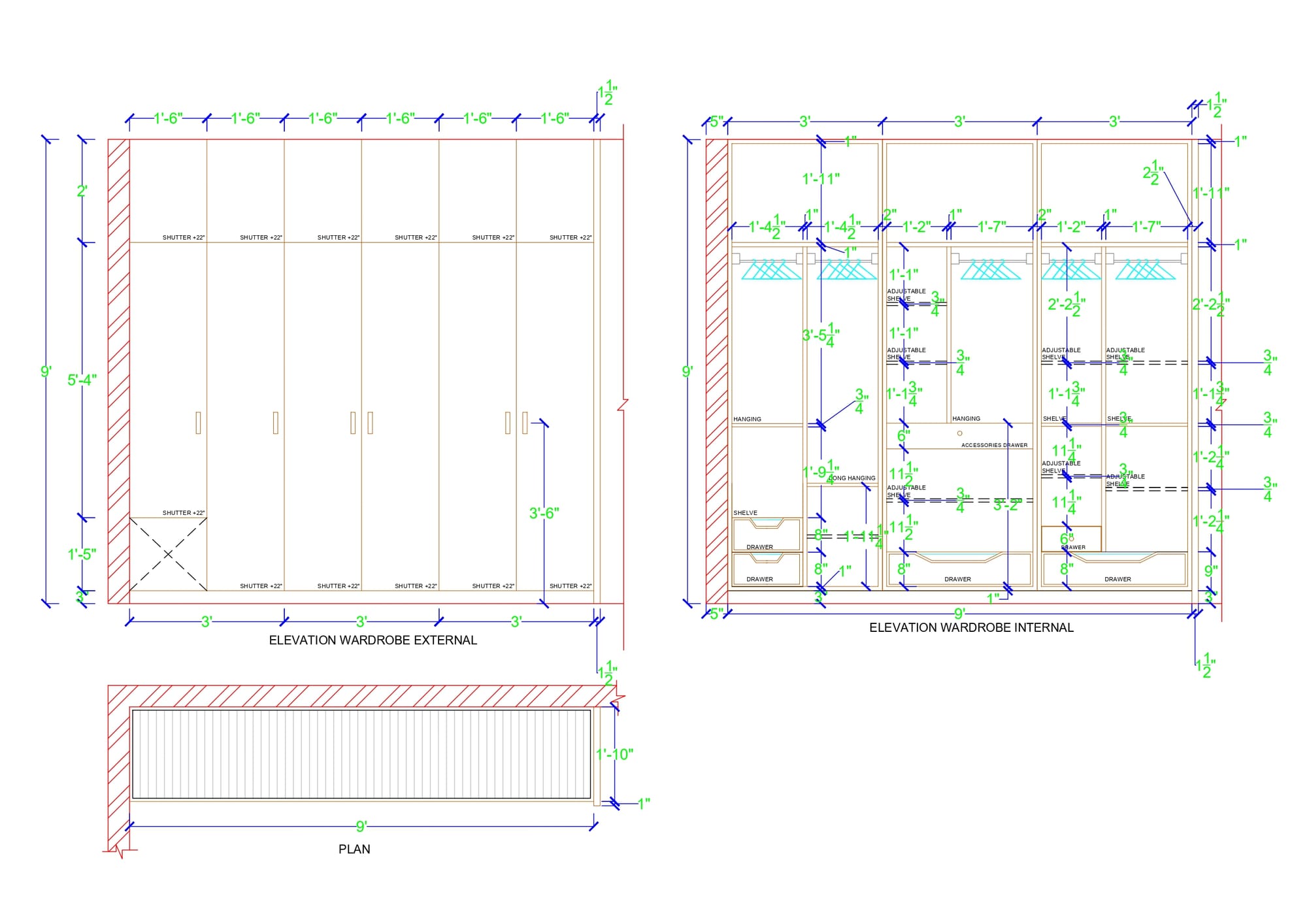This screenshot has width=1307, height=924.
Task: Select the leftmost cyan hanger group
Action: (771, 269)
